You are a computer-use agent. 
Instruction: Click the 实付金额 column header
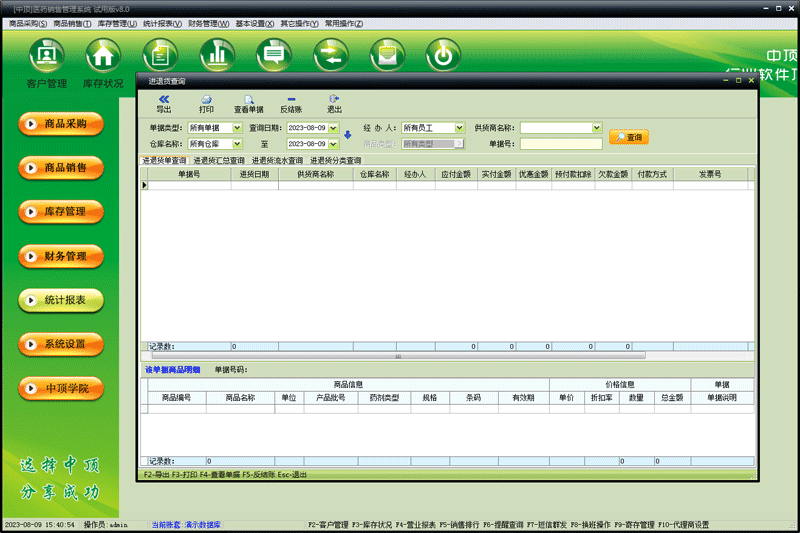click(496, 174)
